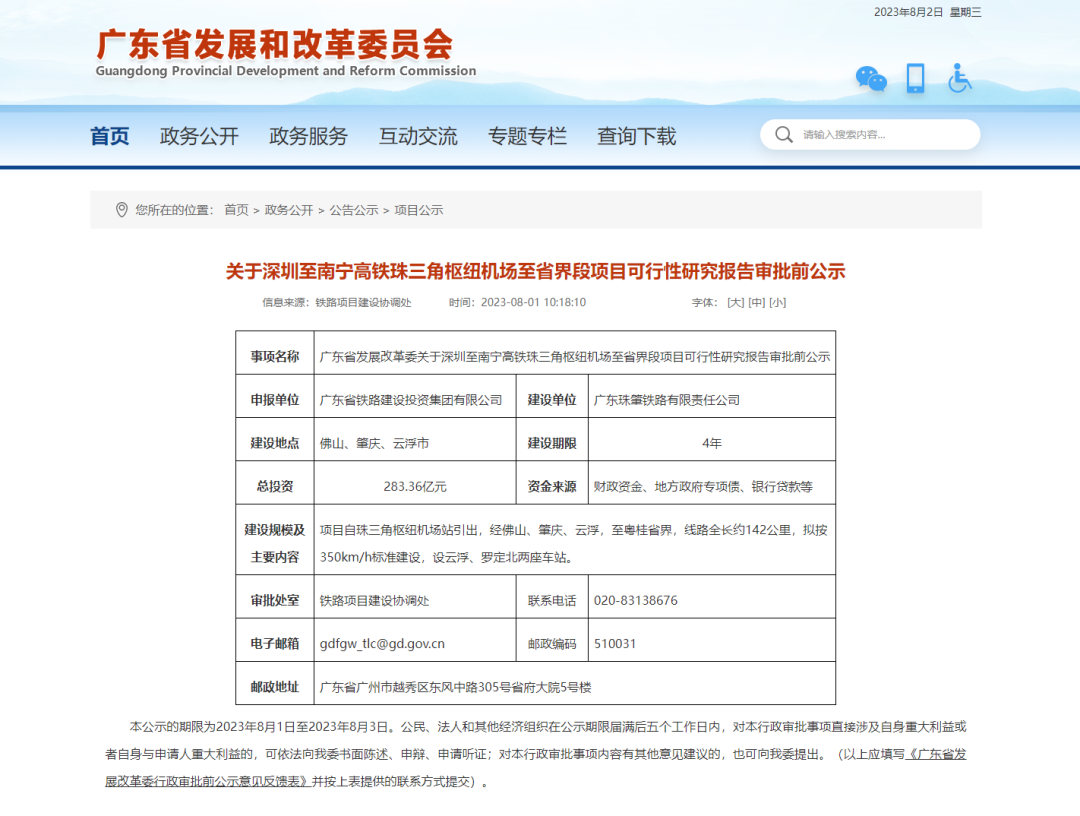Open the accessibility wheelchair icon

click(x=959, y=78)
